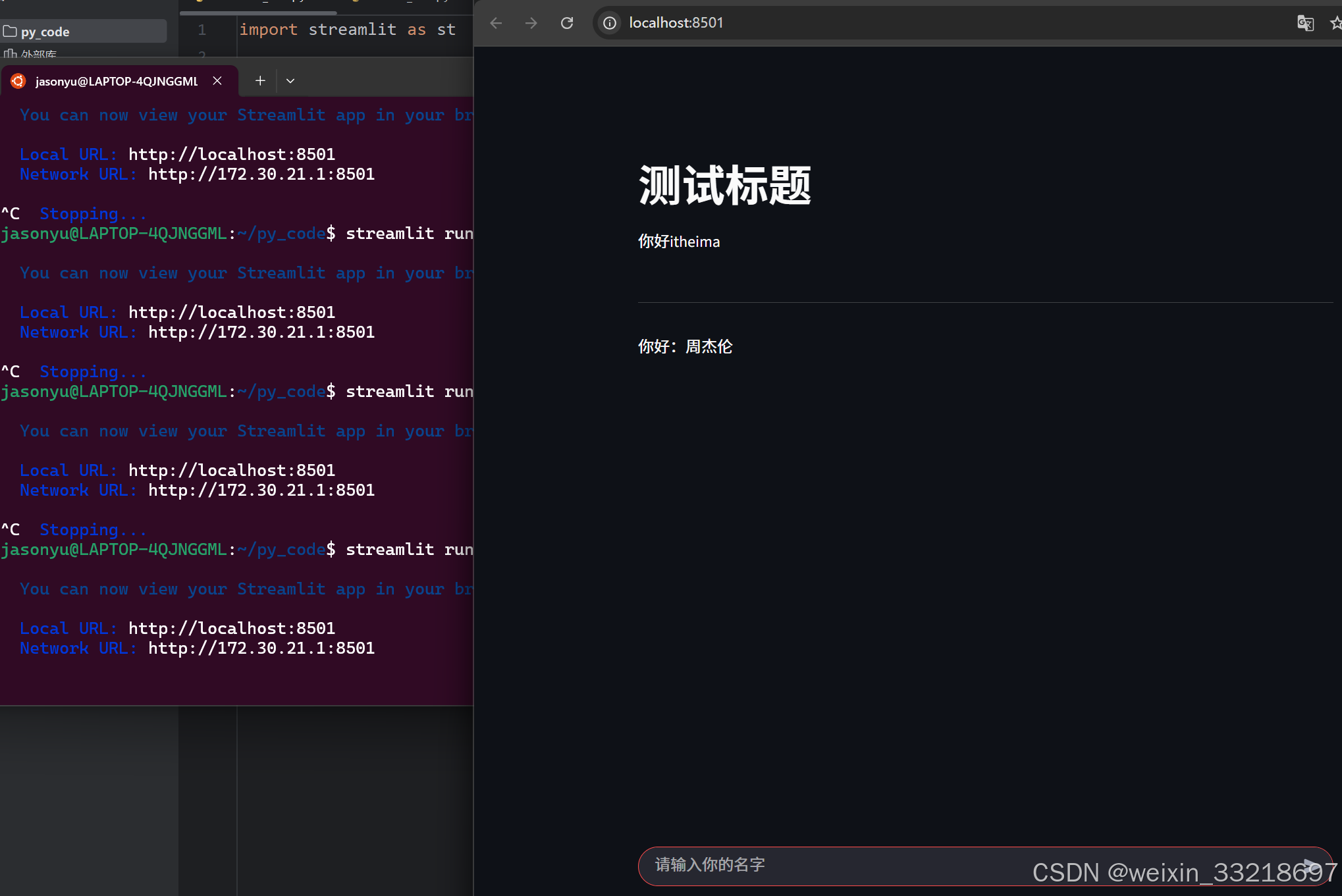The height and width of the screenshot is (896, 1342).
Task: Click the Ubuntu icon on terminal tab
Action: pyautogui.click(x=18, y=81)
